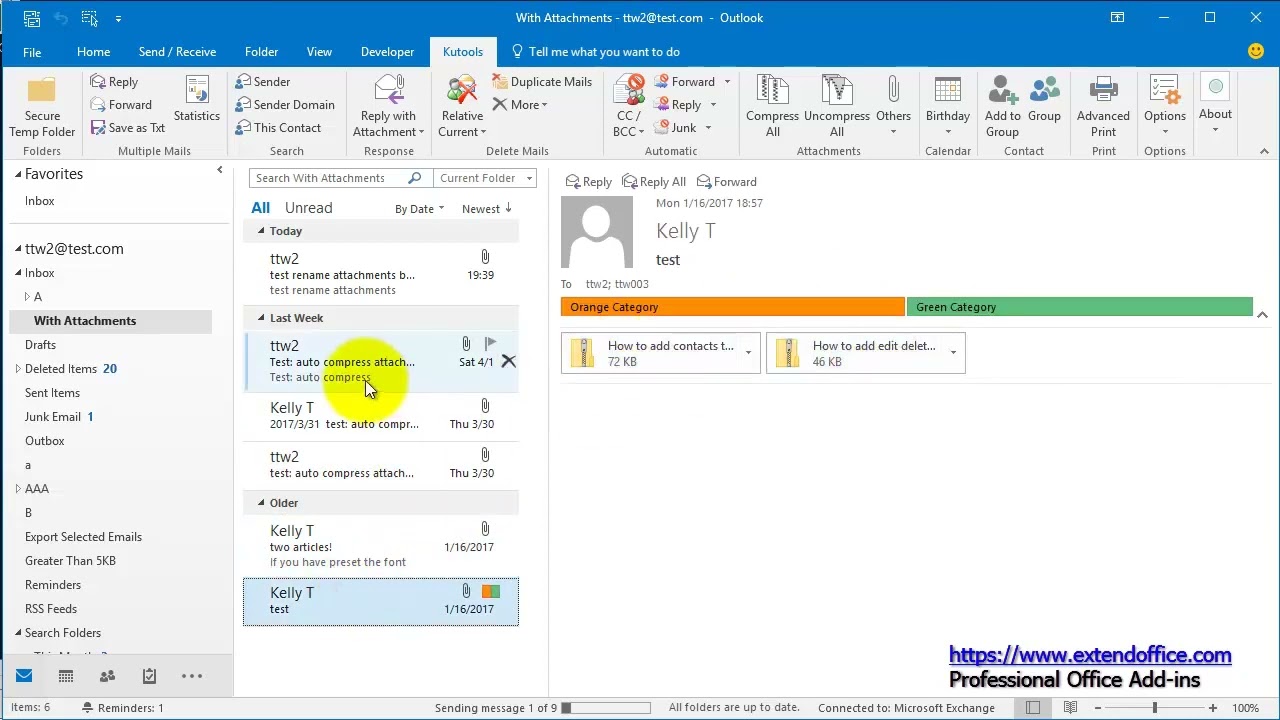Open More dropdown in Delete Mails
The width and height of the screenshot is (1280, 720).
(520, 105)
